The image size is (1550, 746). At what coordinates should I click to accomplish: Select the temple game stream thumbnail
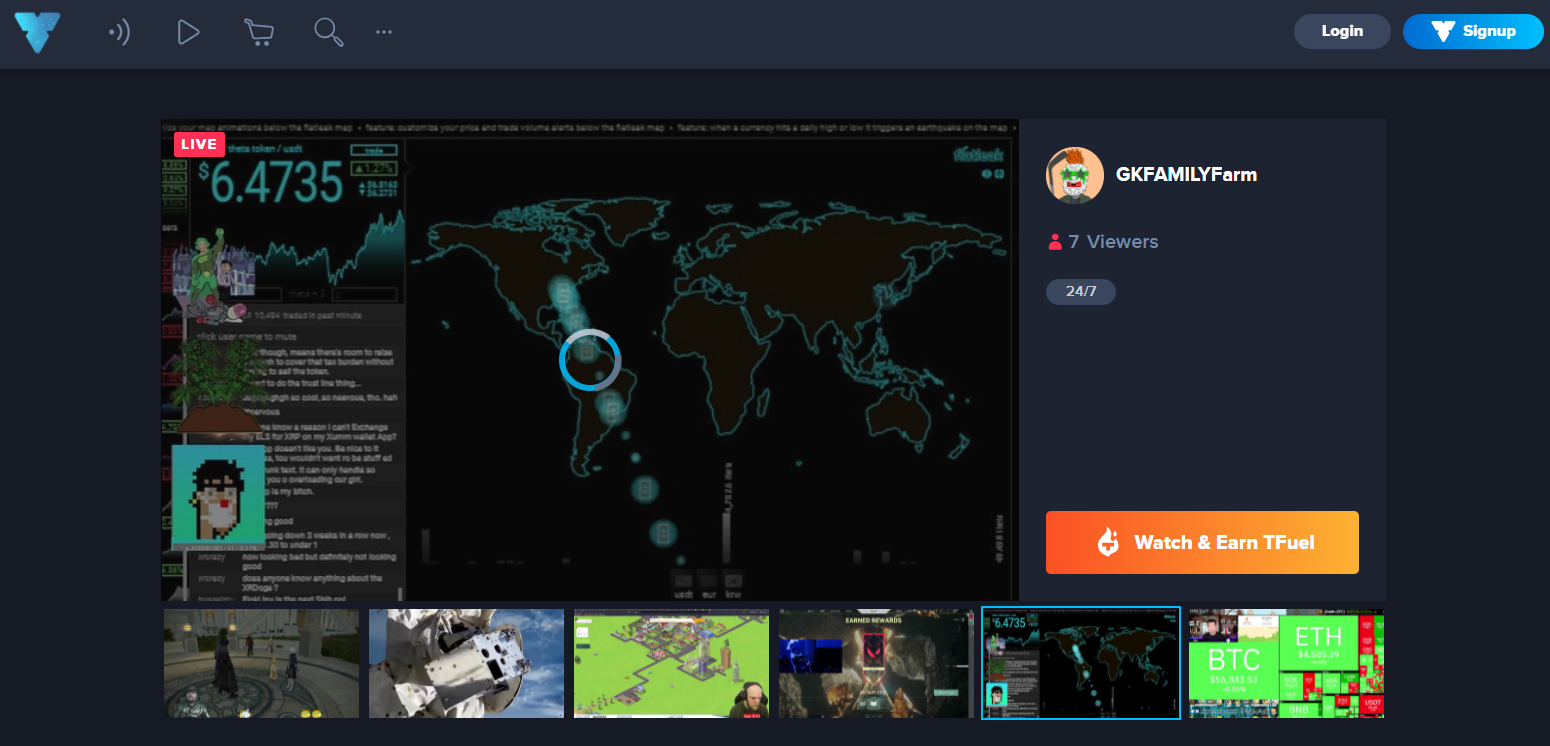point(261,663)
